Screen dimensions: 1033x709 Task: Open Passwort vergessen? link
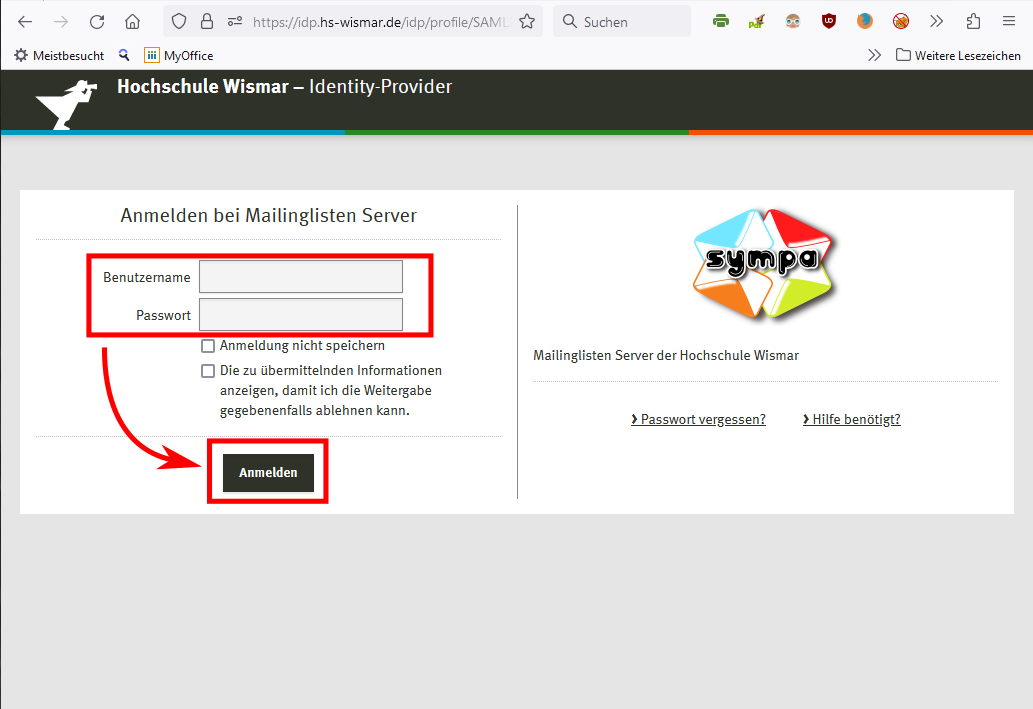[x=698, y=419]
